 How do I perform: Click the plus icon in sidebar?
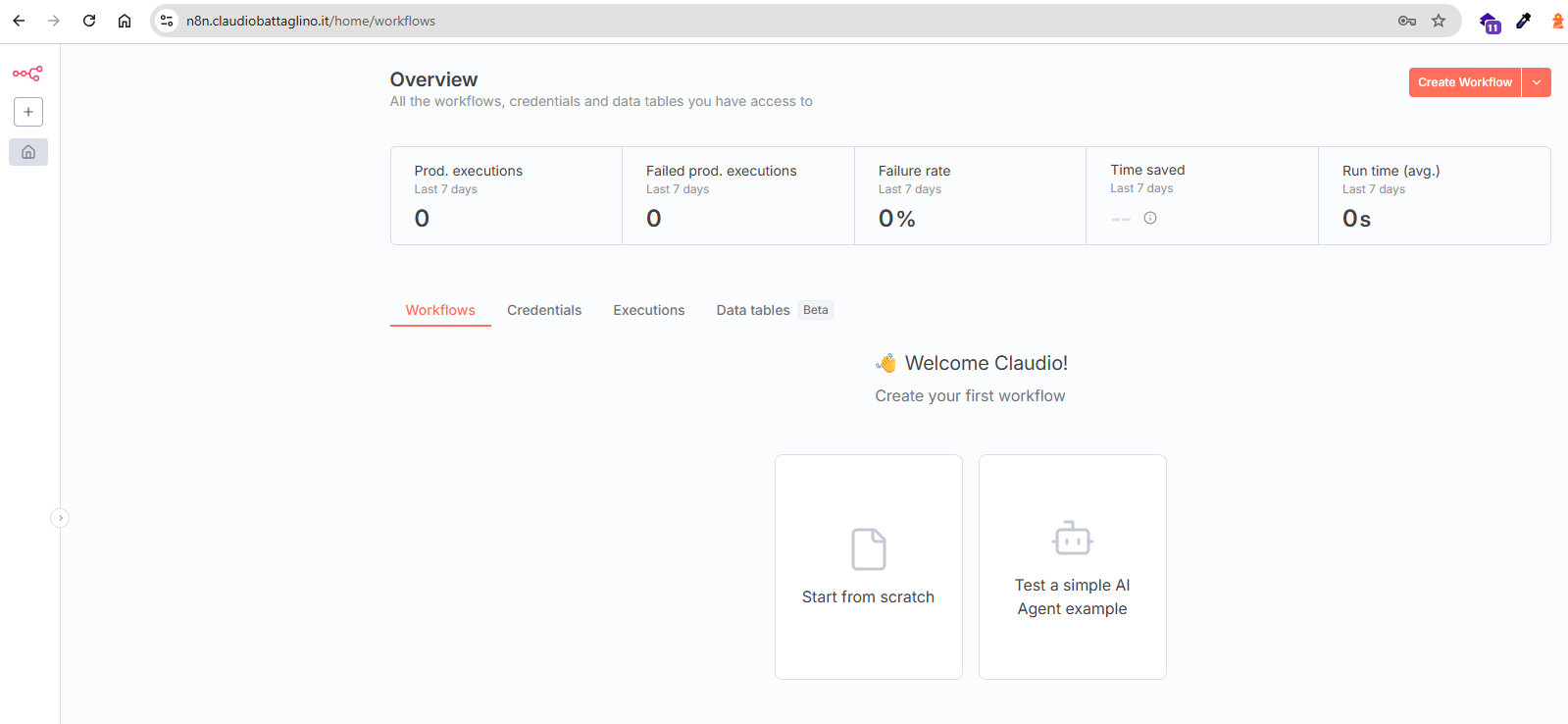(28, 112)
